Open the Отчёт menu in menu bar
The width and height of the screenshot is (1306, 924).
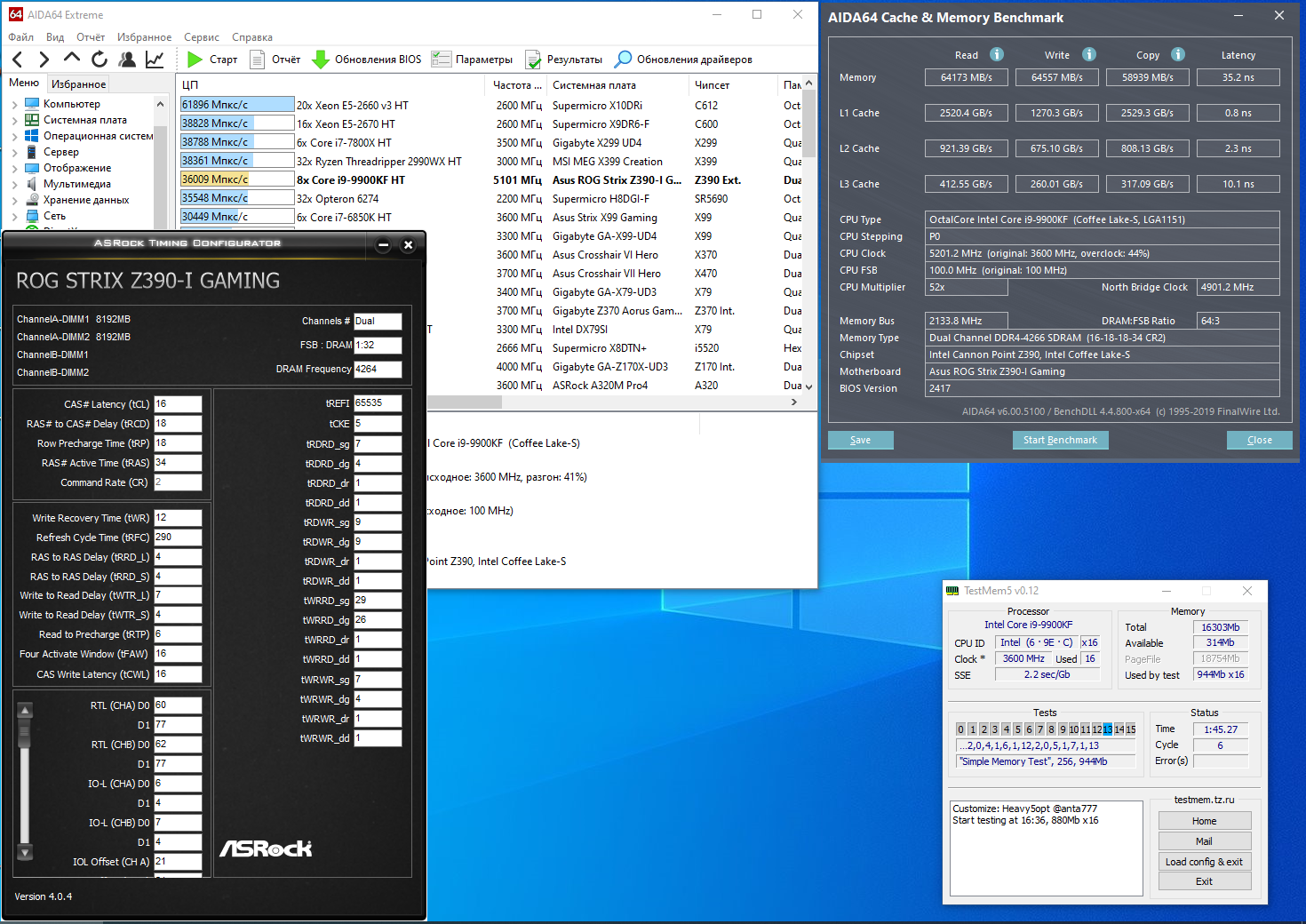91,37
